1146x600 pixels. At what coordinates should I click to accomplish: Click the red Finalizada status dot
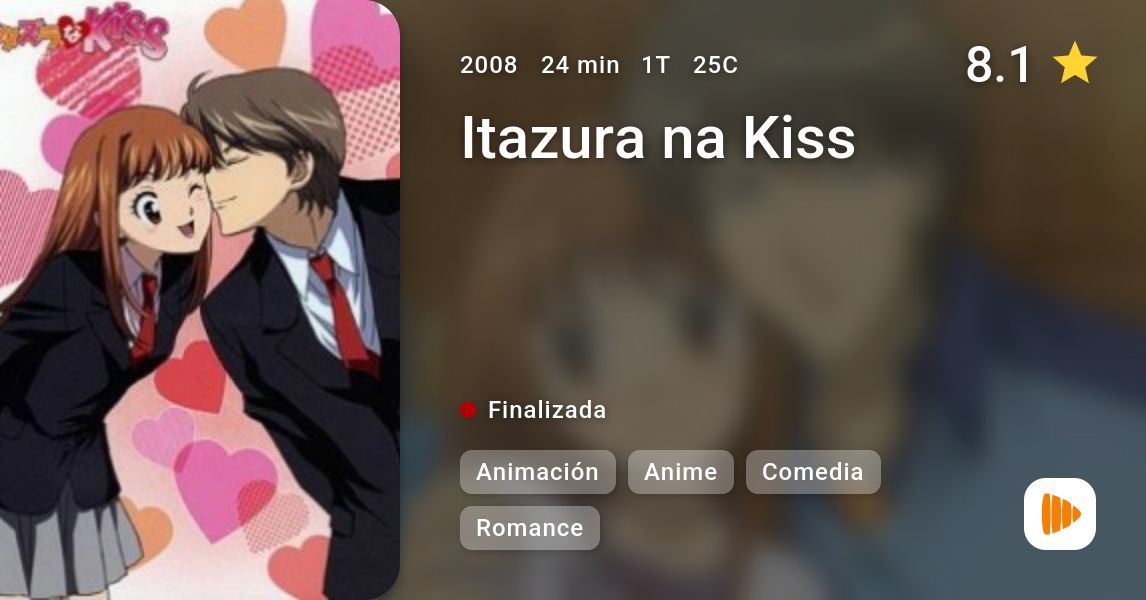tap(468, 410)
